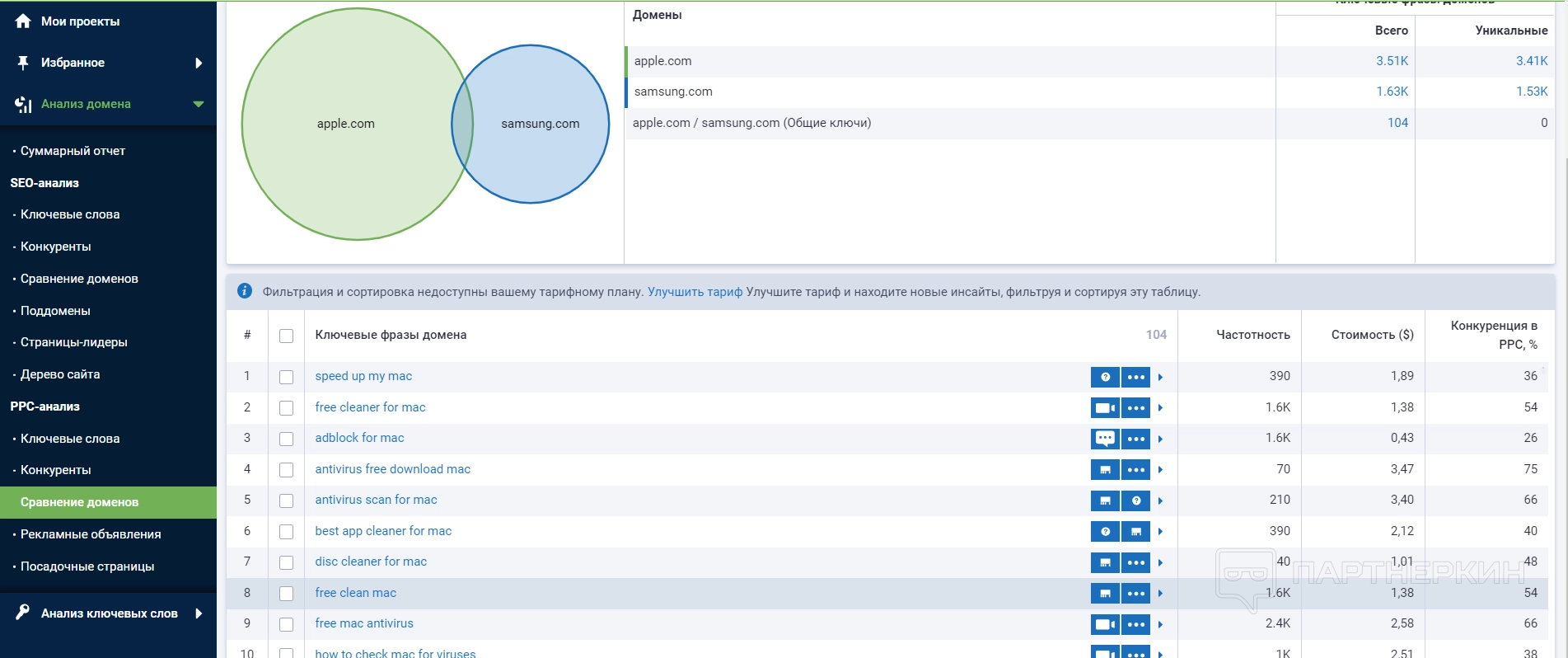The image size is (1568, 658).
Task: Click the Конкуренция в PPC, % column header
Action: [x=1494, y=335]
